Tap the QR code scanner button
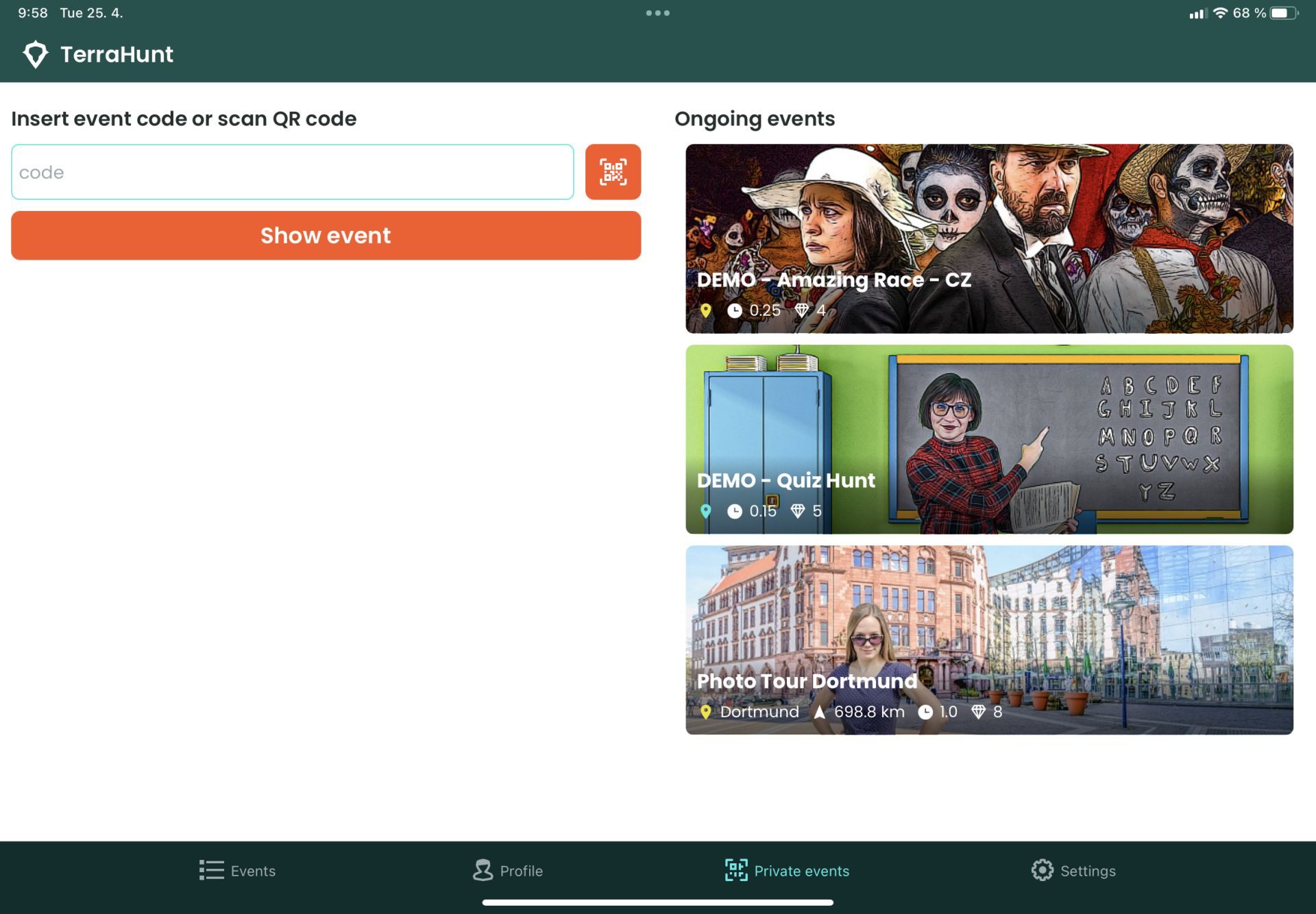This screenshot has width=1316, height=914. [x=613, y=172]
